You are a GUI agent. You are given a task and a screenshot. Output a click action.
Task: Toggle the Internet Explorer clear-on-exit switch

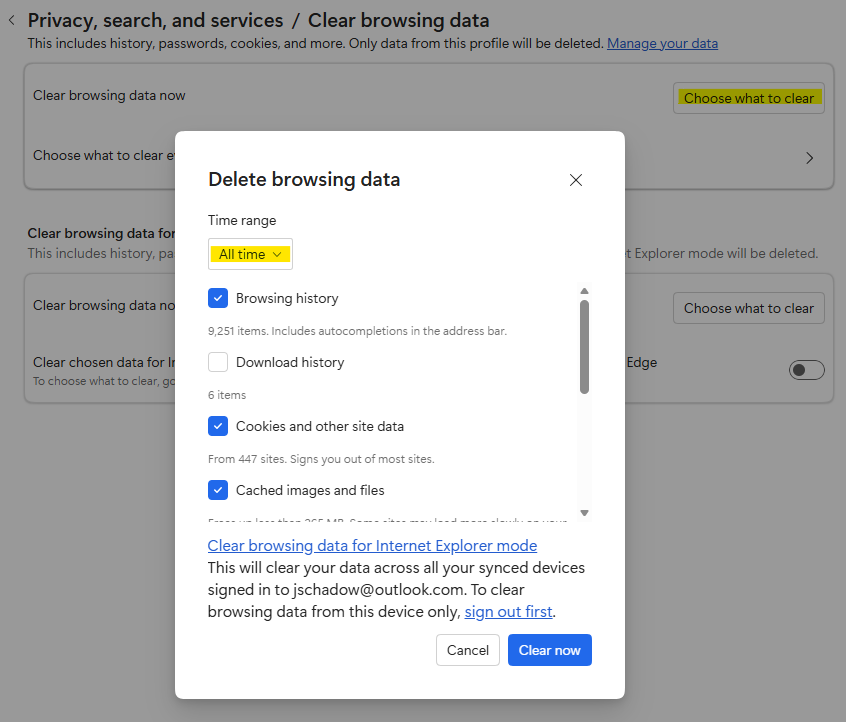click(806, 370)
